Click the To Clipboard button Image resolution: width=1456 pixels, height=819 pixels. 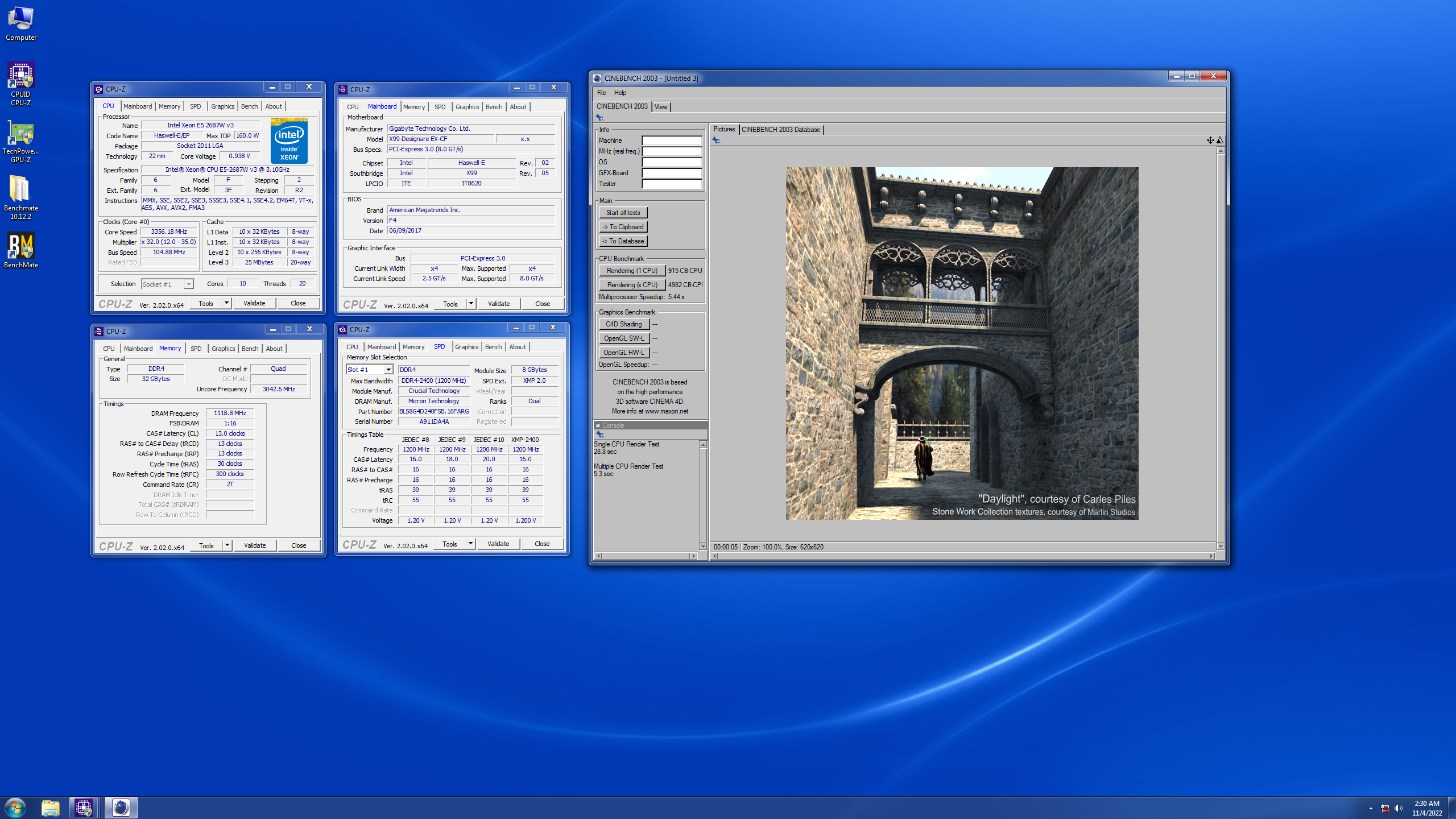pyautogui.click(x=623, y=227)
